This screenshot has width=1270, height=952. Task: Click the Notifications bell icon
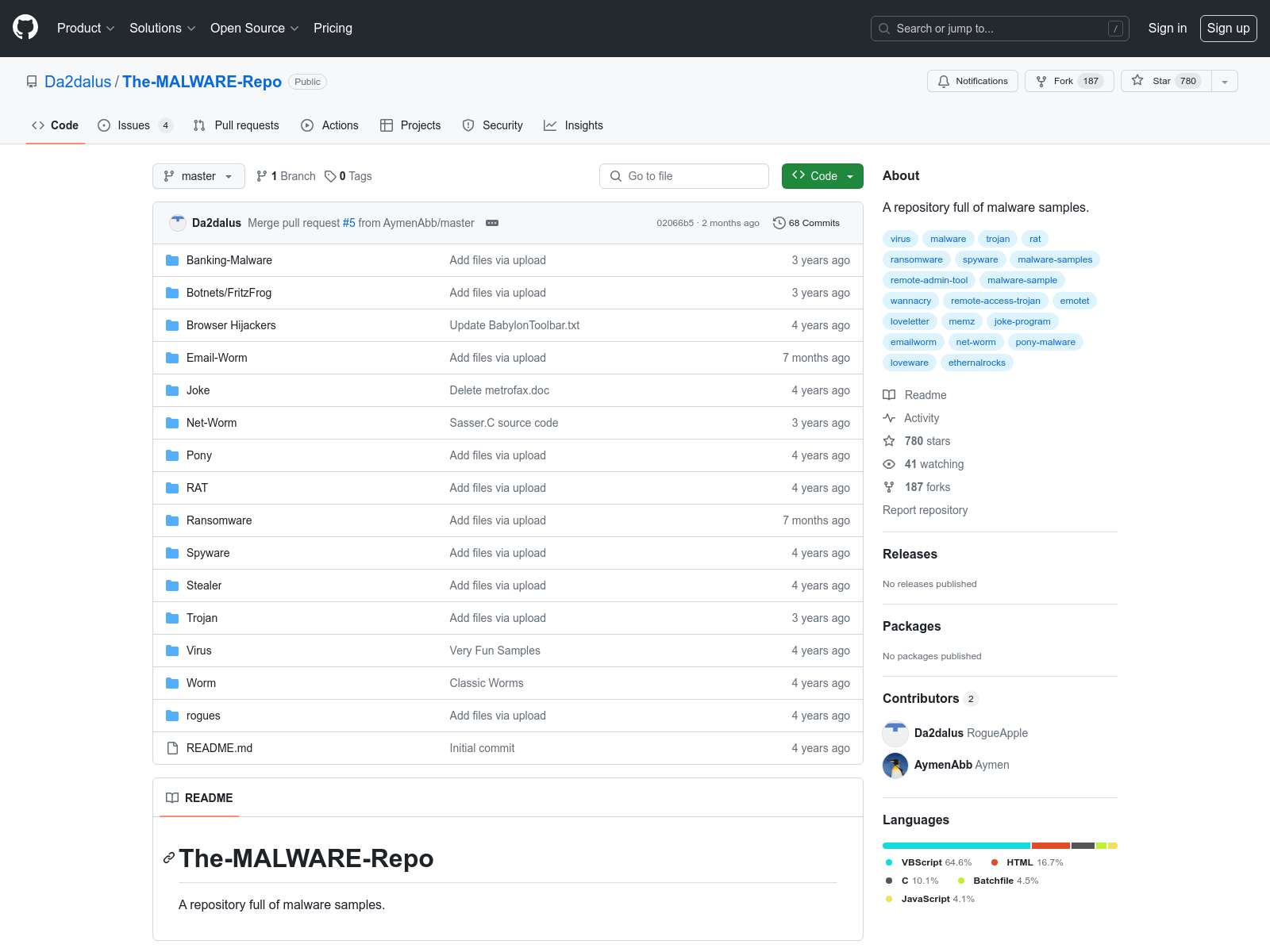coord(944,81)
